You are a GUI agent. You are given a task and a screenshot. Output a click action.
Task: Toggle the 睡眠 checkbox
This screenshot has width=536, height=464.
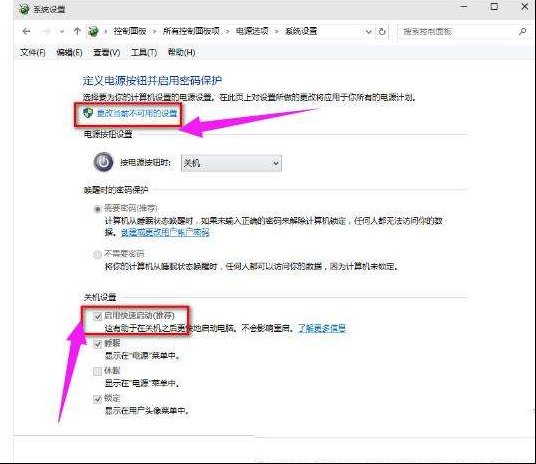[97, 344]
